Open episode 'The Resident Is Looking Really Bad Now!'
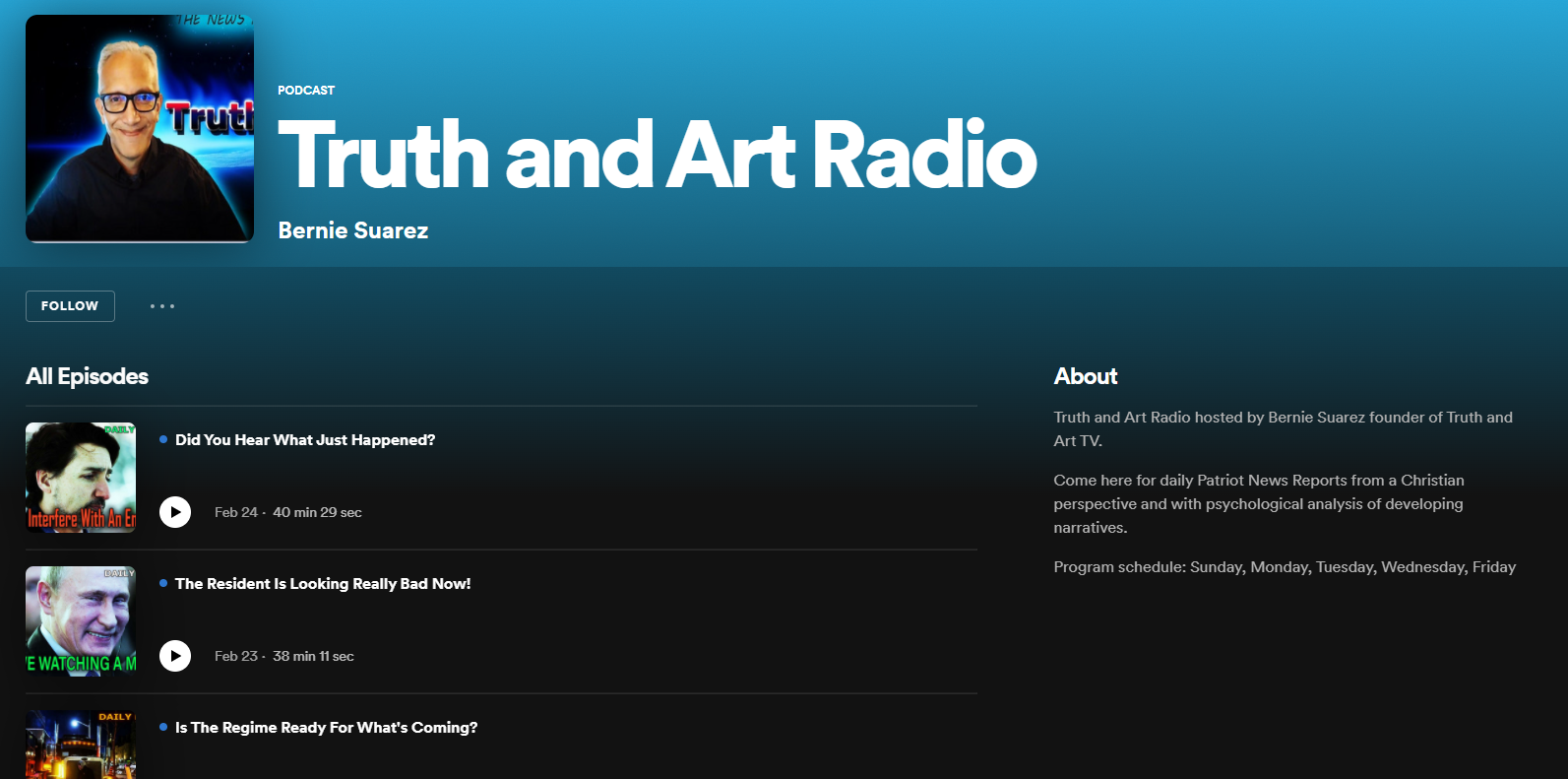 coord(323,584)
